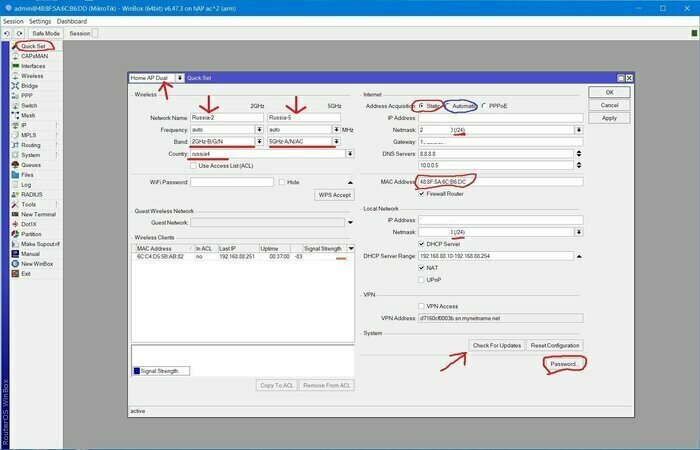Open the Wireless Clients column dropdown
Image resolution: width=700 pixels, height=450 pixels.
[x=351, y=248]
